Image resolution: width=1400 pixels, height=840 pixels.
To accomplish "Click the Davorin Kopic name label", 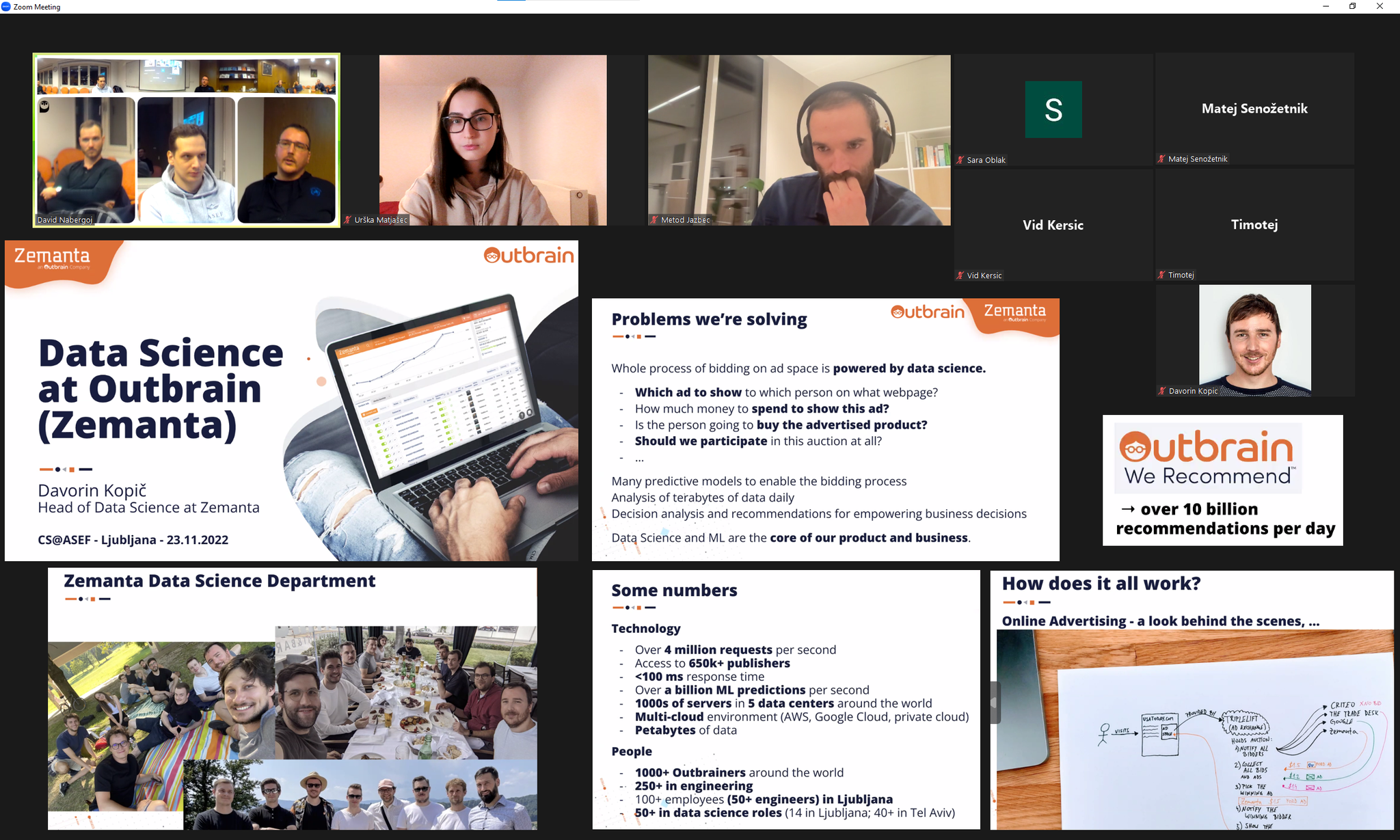I will [1194, 391].
